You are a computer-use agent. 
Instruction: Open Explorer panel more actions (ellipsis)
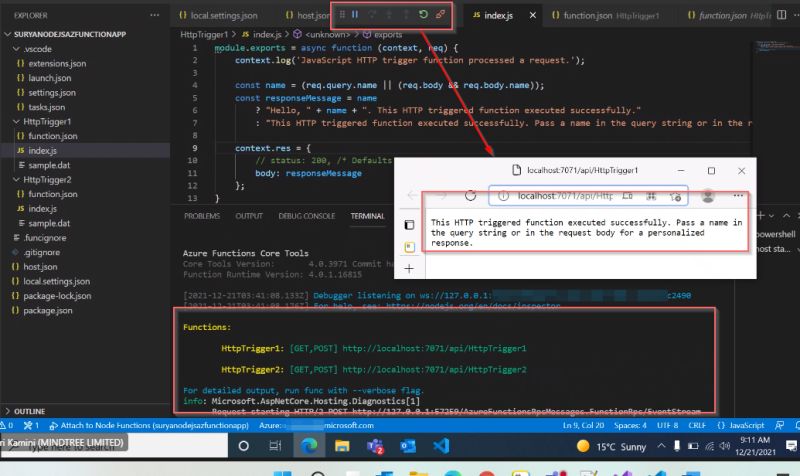[x=155, y=15]
